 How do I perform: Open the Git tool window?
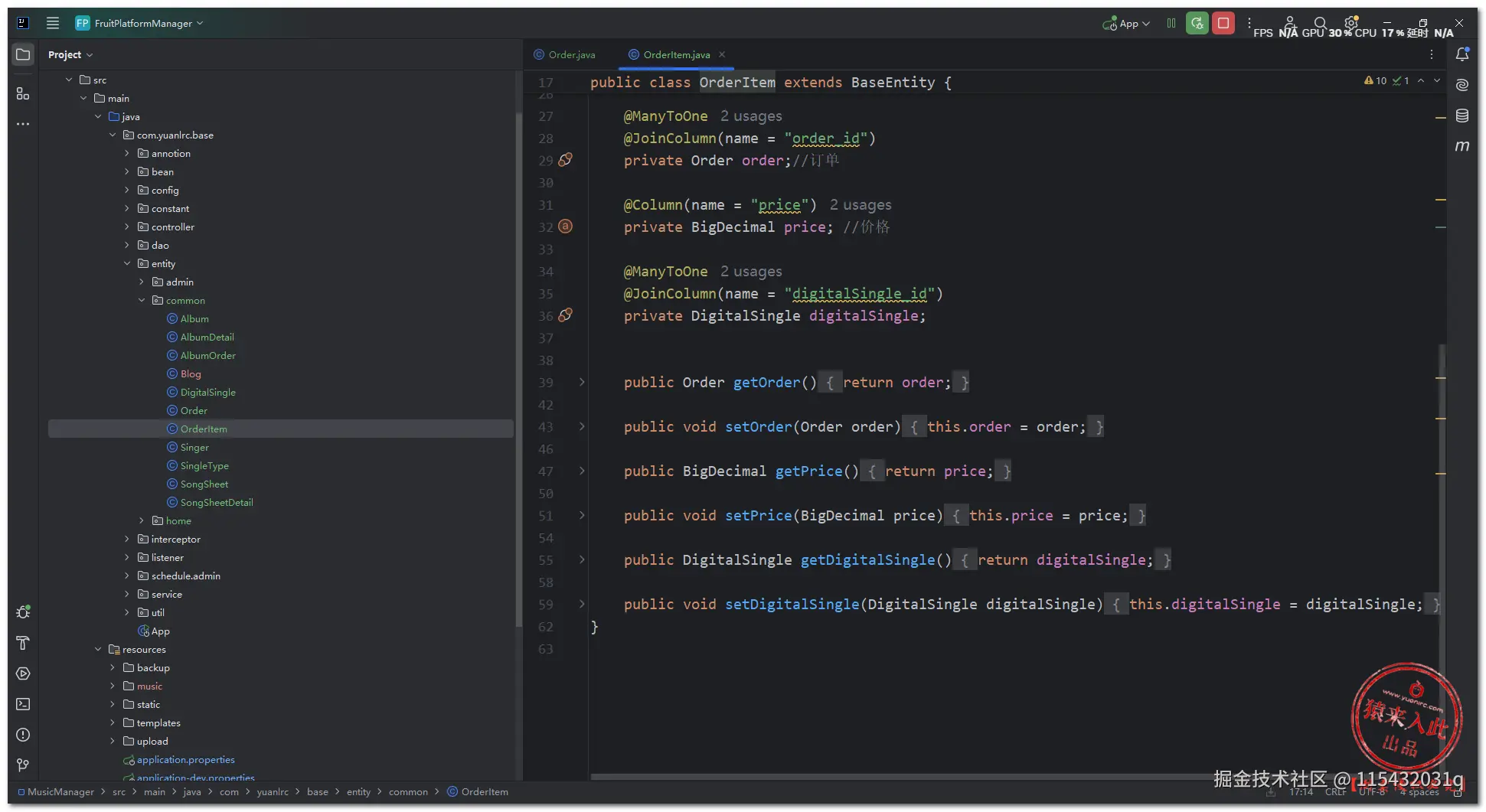(x=23, y=765)
